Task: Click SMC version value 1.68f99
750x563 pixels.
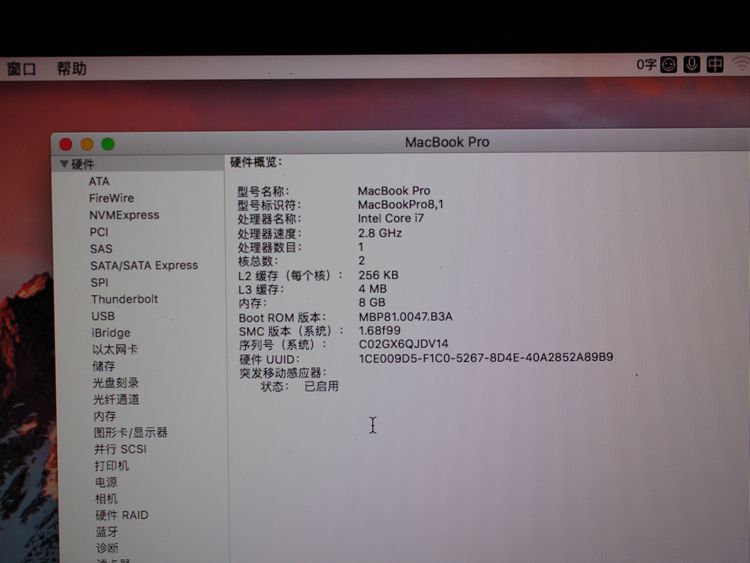Action: point(380,331)
